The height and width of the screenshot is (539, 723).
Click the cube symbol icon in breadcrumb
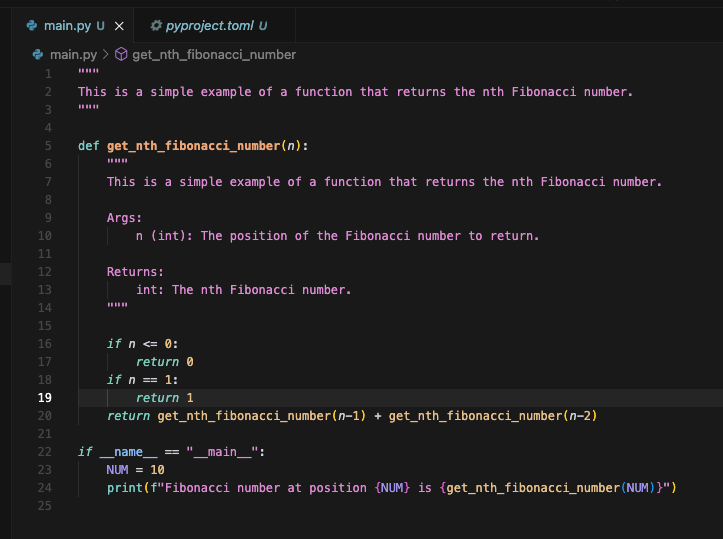(121, 54)
